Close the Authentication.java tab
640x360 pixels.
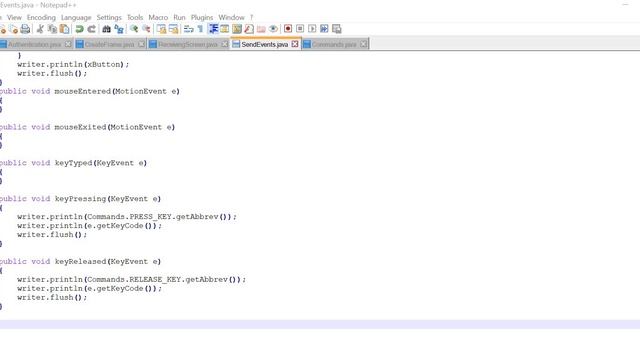pos(68,44)
